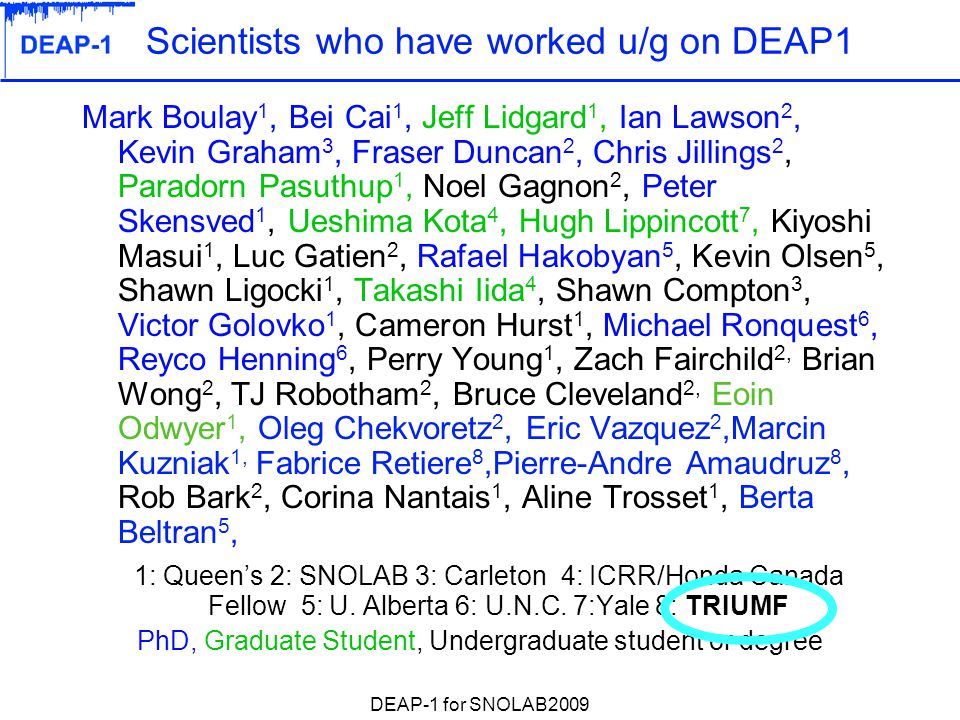Click the name Corina Nantais
The height and width of the screenshot is (720, 960).
[386, 498]
